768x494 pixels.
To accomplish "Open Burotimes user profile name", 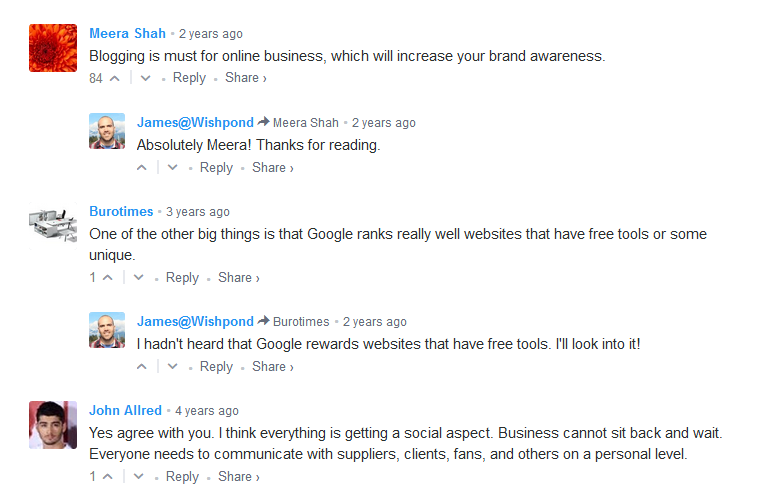I will pyautogui.click(x=121, y=212).
